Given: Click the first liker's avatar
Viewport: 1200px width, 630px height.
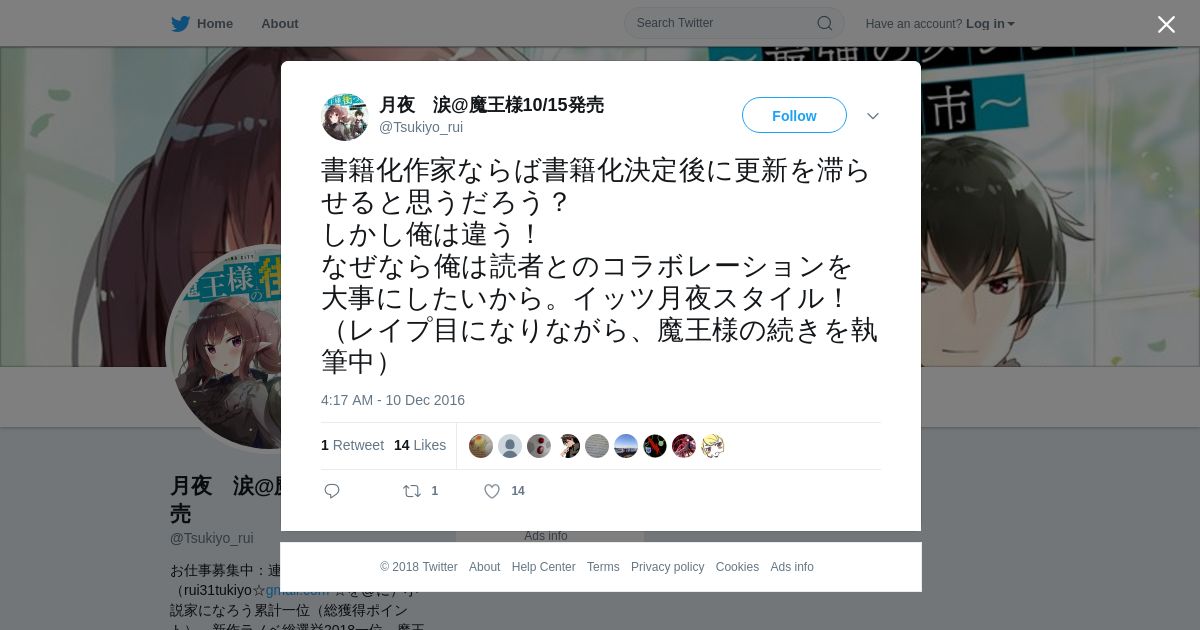Looking at the screenshot, I should (481, 446).
